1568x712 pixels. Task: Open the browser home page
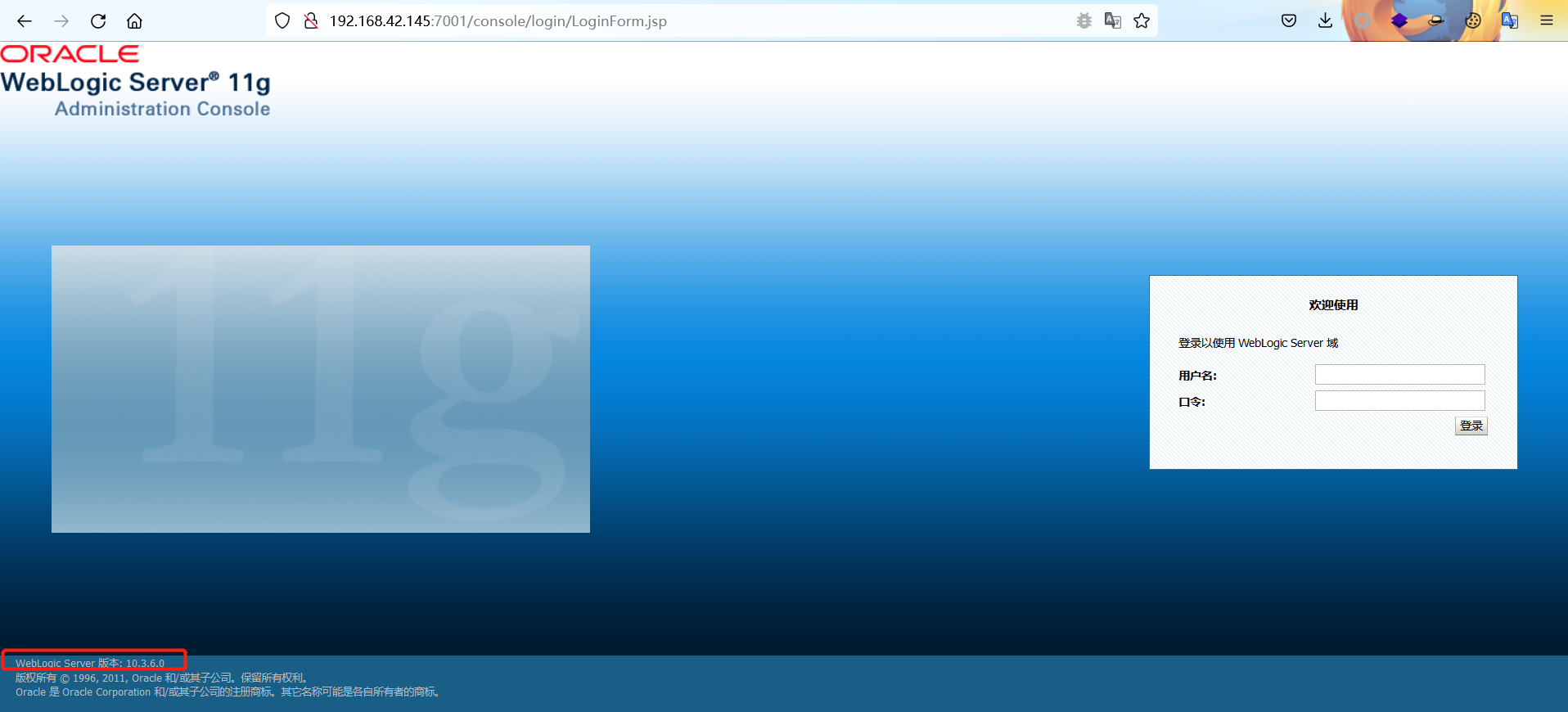[134, 21]
